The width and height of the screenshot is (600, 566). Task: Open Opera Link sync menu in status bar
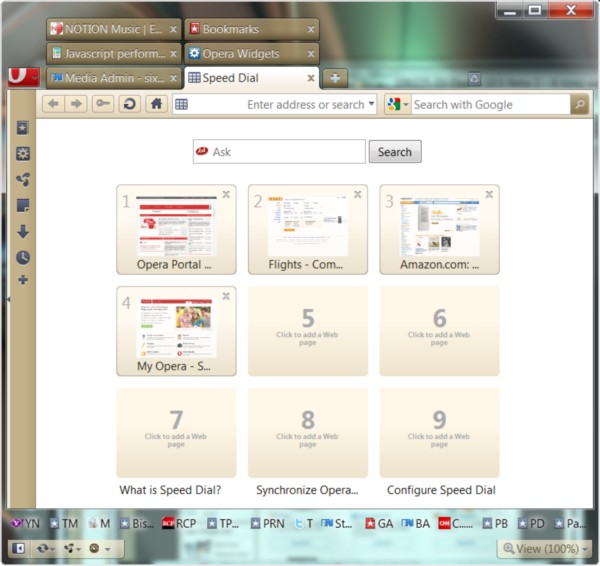45,548
